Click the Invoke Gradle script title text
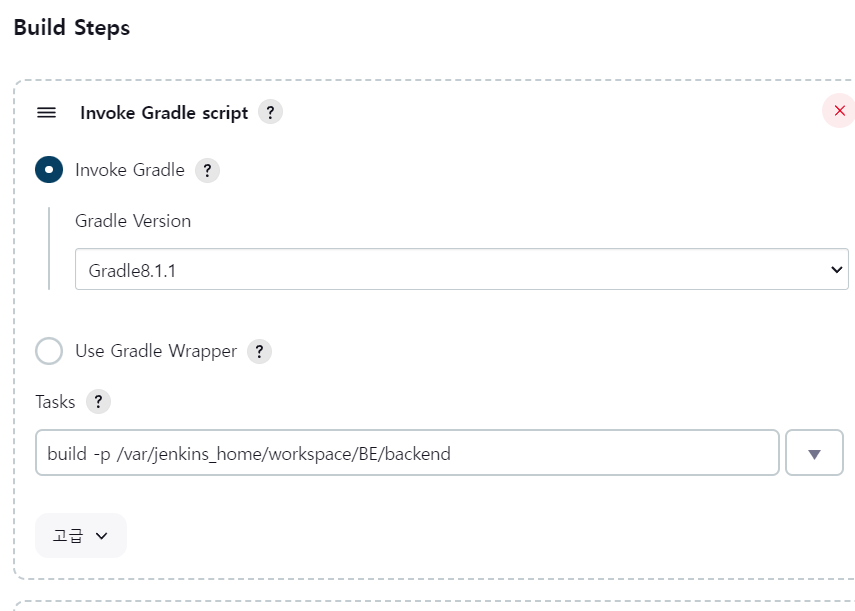The image size is (855, 611). click(x=164, y=113)
